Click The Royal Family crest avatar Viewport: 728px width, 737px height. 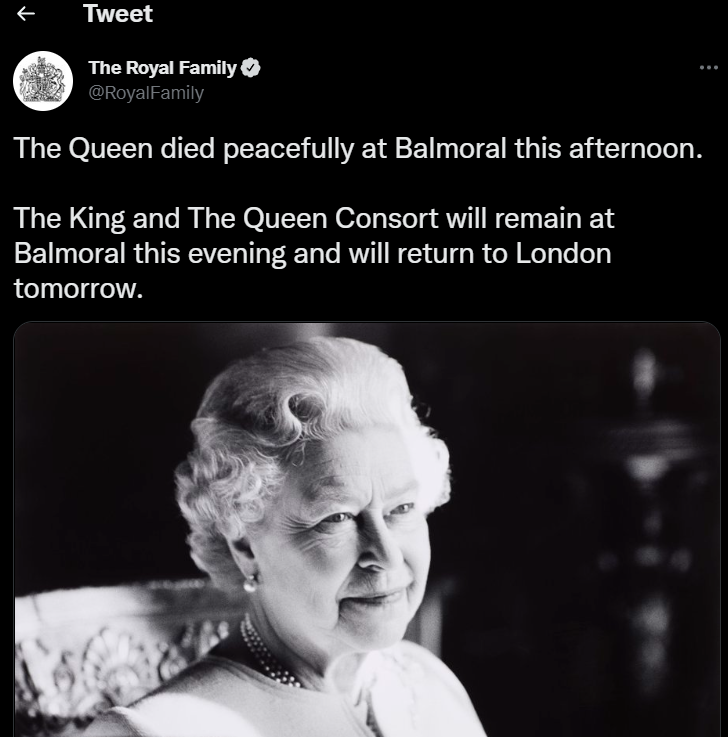point(43,80)
